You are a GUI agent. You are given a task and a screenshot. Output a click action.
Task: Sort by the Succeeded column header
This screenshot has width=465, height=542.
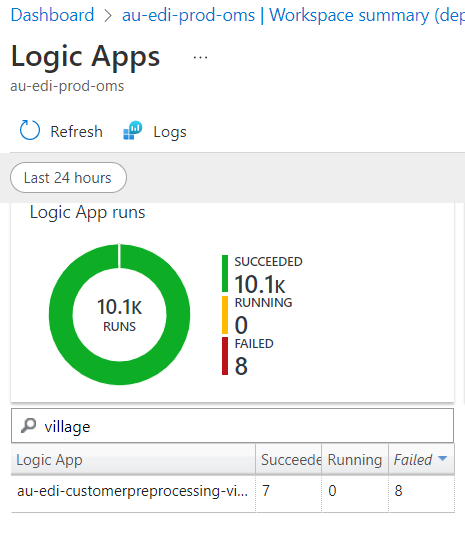[x=289, y=459]
